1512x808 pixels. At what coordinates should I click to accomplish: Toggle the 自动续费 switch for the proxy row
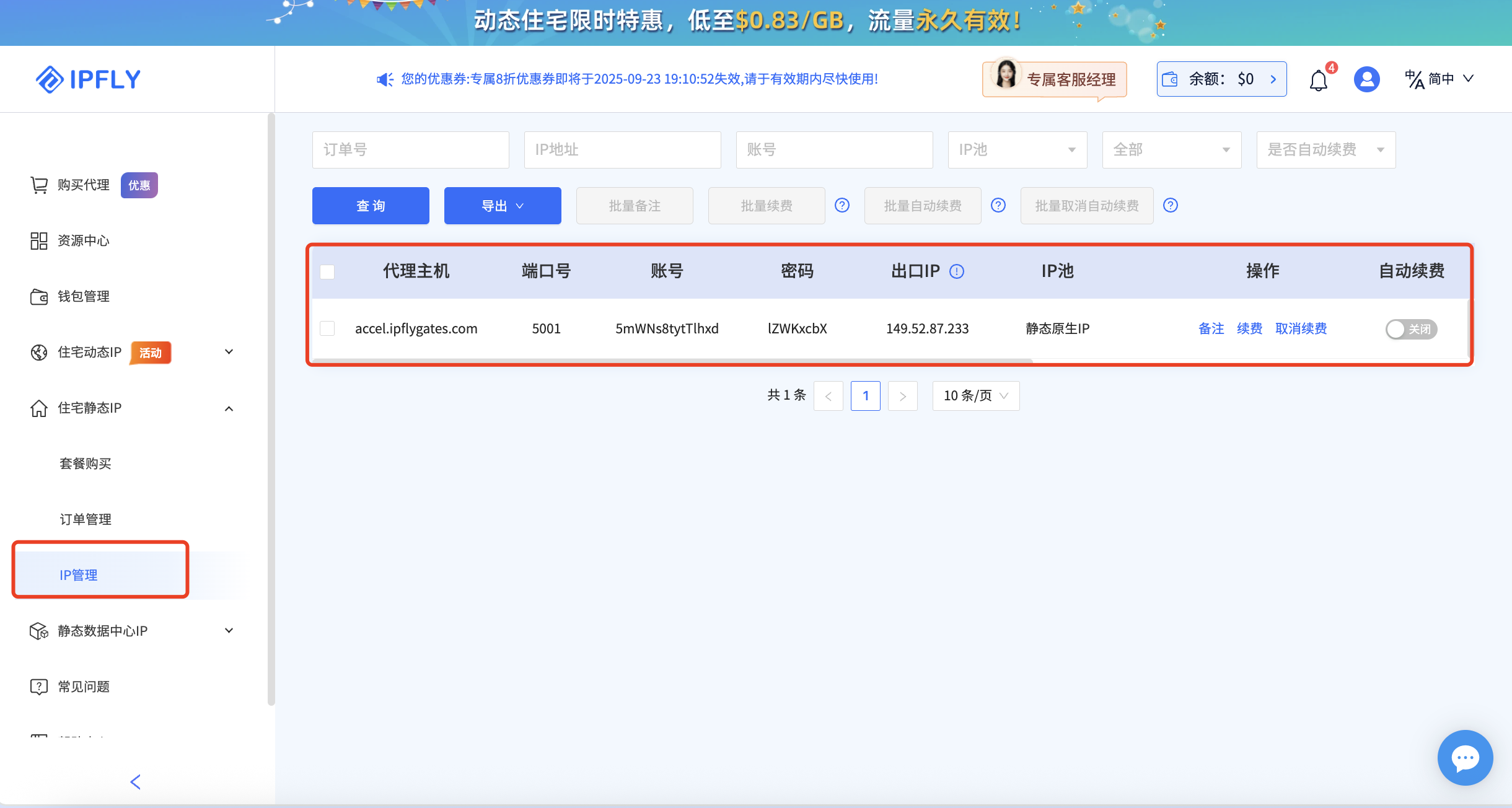point(1411,329)
